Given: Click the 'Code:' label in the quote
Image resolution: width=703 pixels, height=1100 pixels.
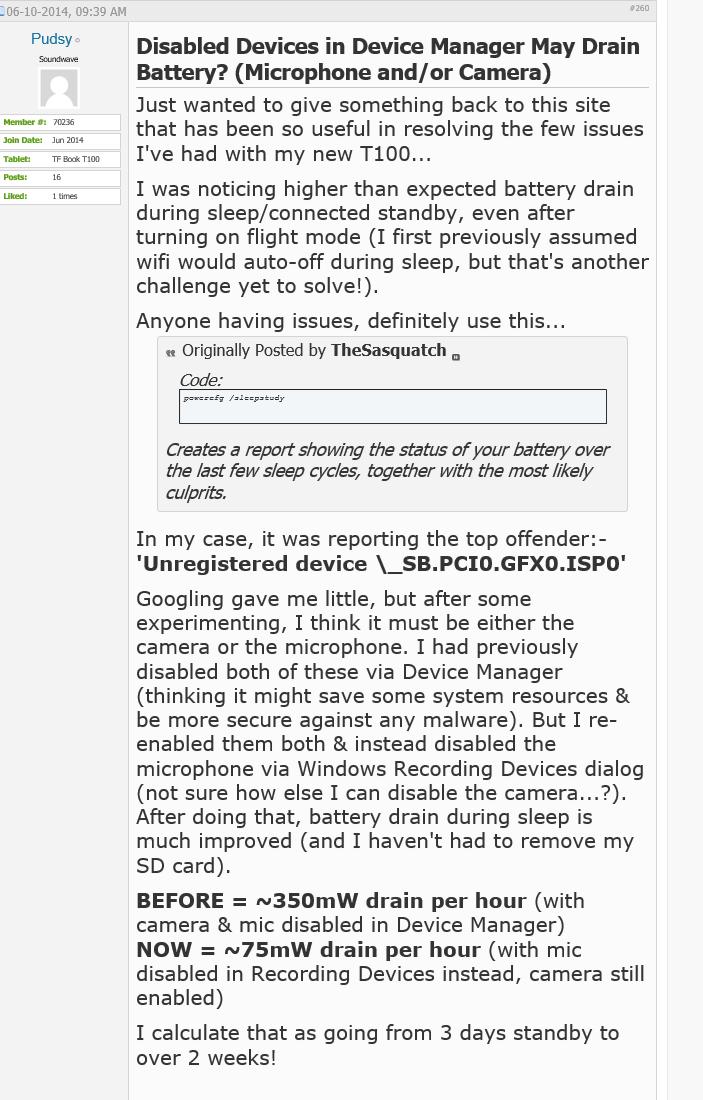Looking at the screenshot, I should tap(201, 380).
